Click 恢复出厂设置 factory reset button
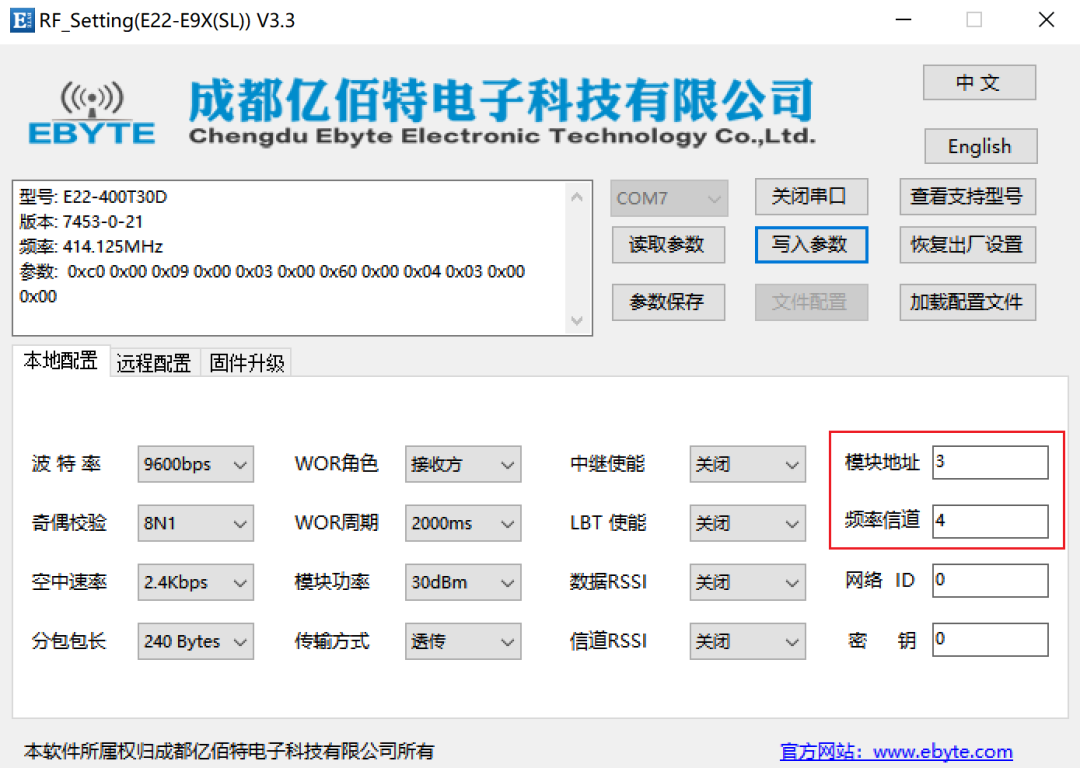Viewport: 1080px width, 768px height. [967, 245]
